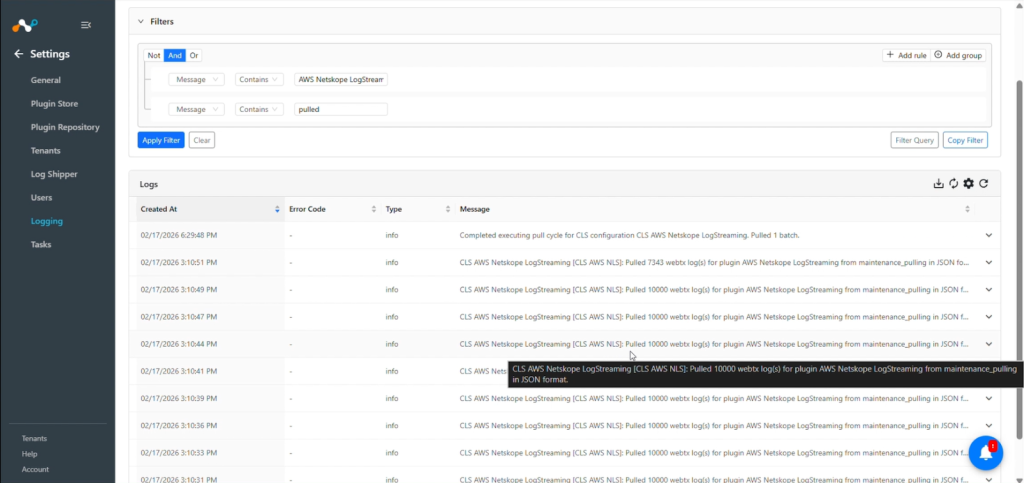Image resolution: width=1024 pixels, height=483 pixels.
Task: Expand the 3:10:51 PM log row
Action: click(989, 262)
